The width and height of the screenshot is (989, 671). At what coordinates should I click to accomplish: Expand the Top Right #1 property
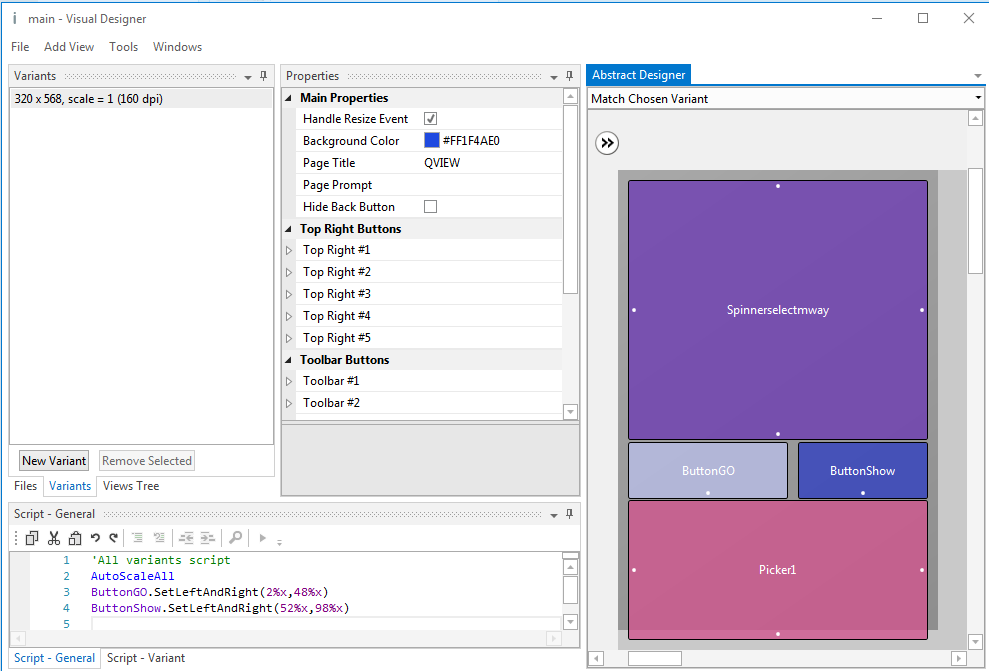coord(290,250)
